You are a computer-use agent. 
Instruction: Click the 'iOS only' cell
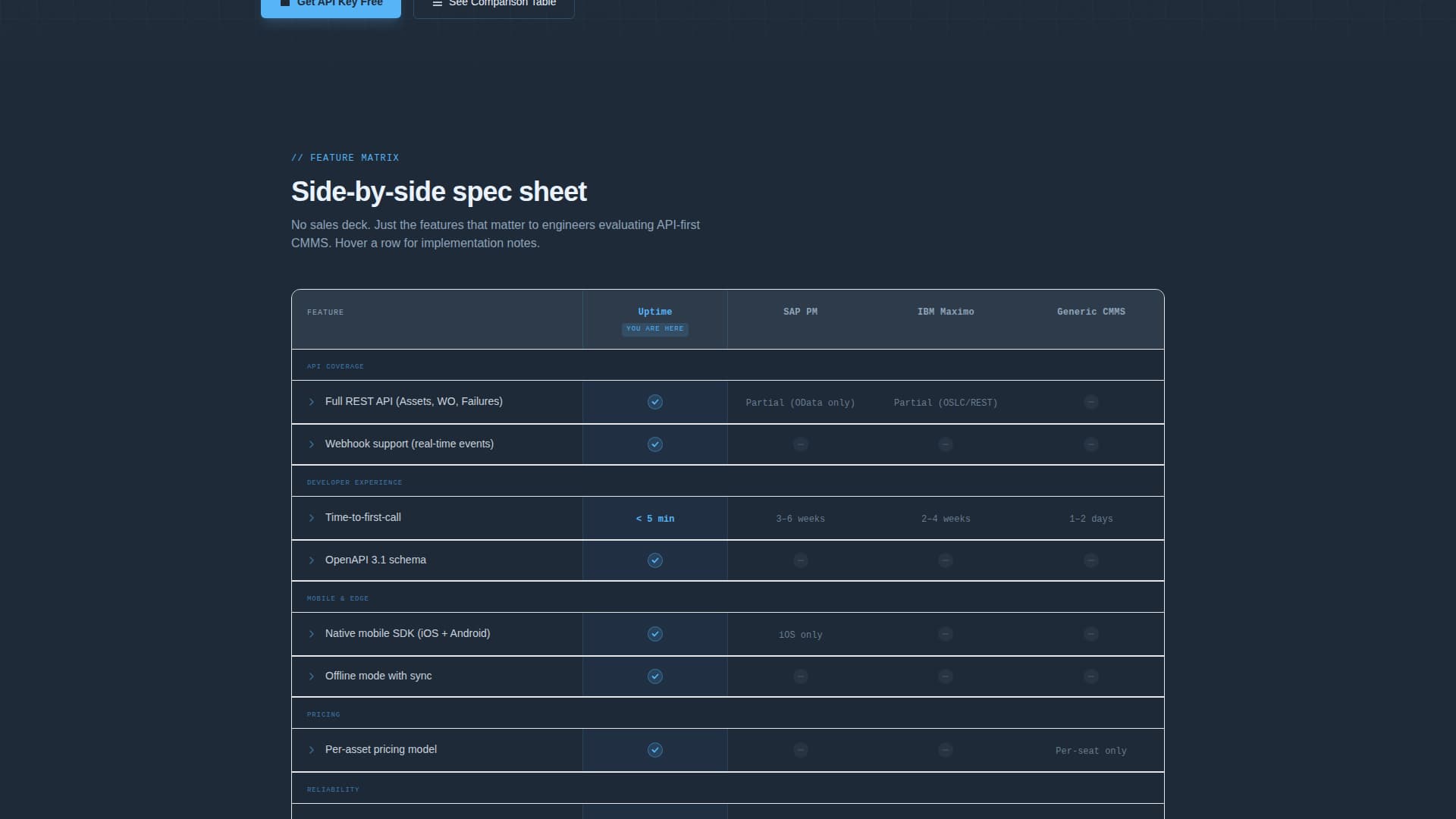click(800, 635)
